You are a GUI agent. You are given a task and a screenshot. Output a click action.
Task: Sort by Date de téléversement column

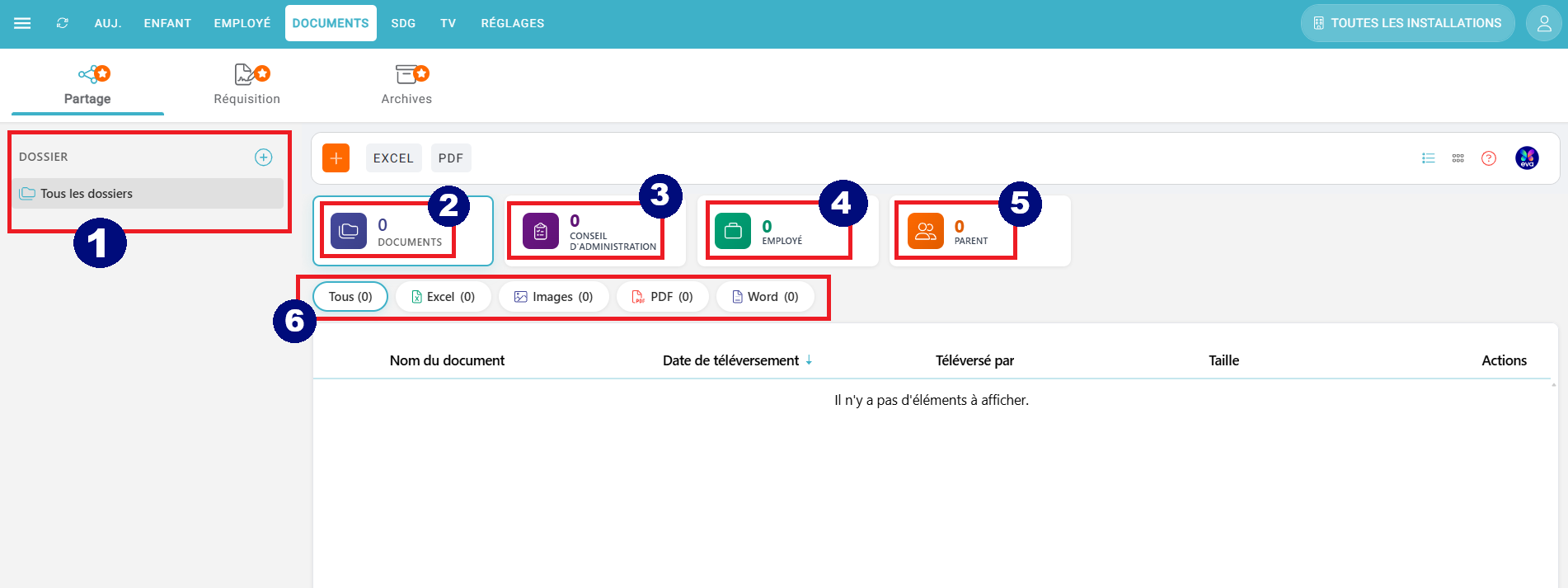coord(731,360)
